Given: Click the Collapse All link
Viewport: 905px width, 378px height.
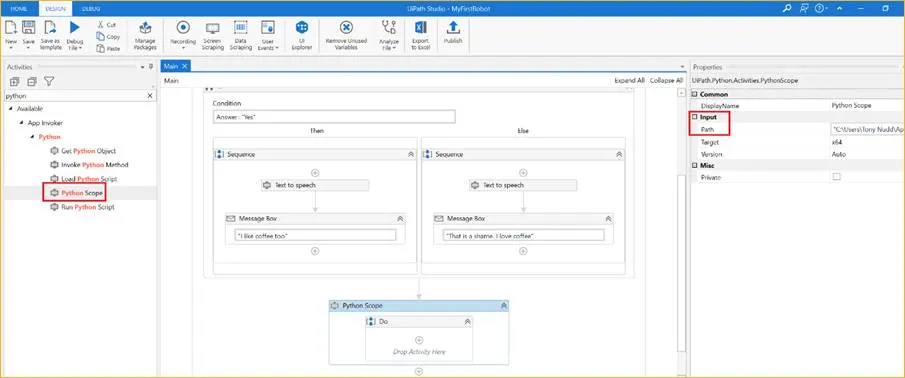Looking at the screenshot, I should [x=666, y=81].
